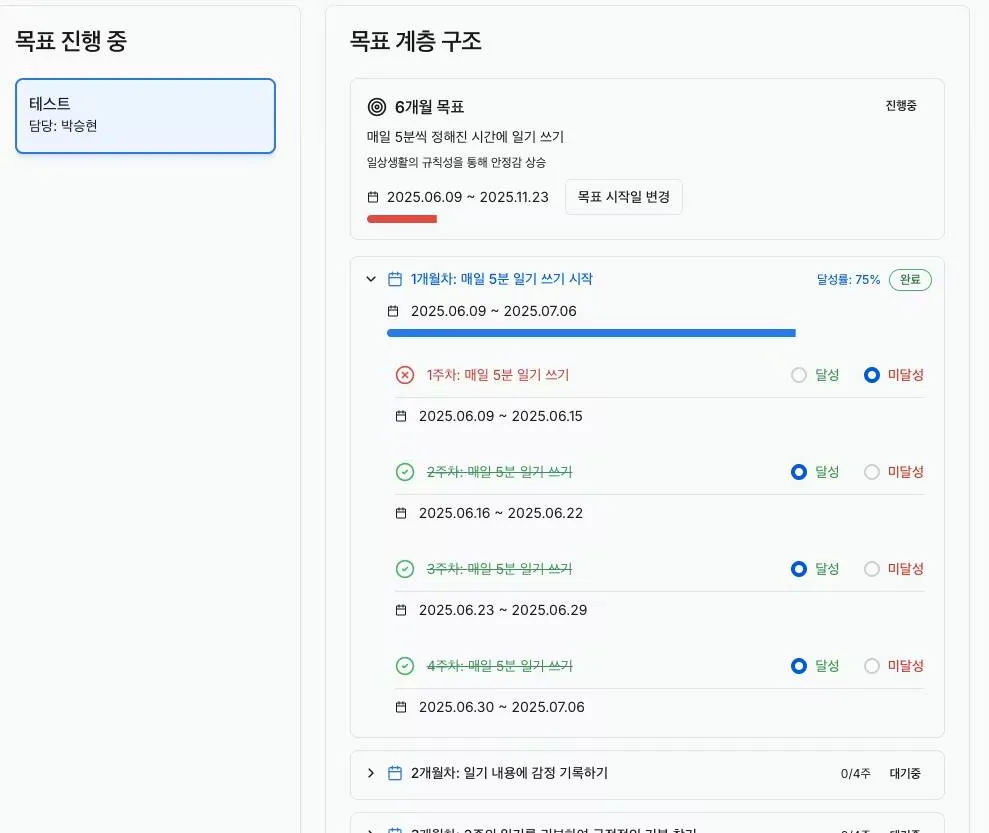Select 달성 radio for 1주차
This screenshot has width=989, height=833.
tap(798, 375)
